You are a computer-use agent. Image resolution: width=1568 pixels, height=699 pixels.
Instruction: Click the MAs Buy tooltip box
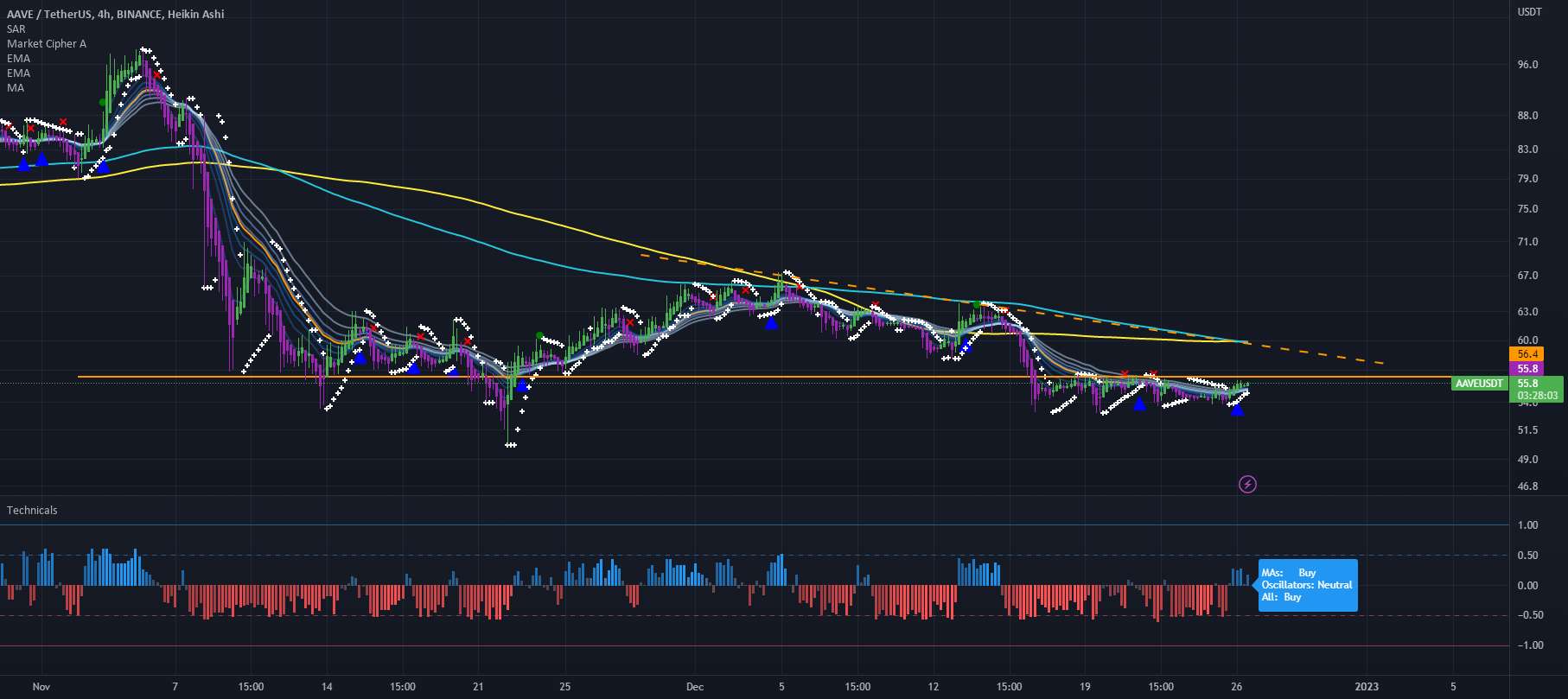click(1308, 585)
